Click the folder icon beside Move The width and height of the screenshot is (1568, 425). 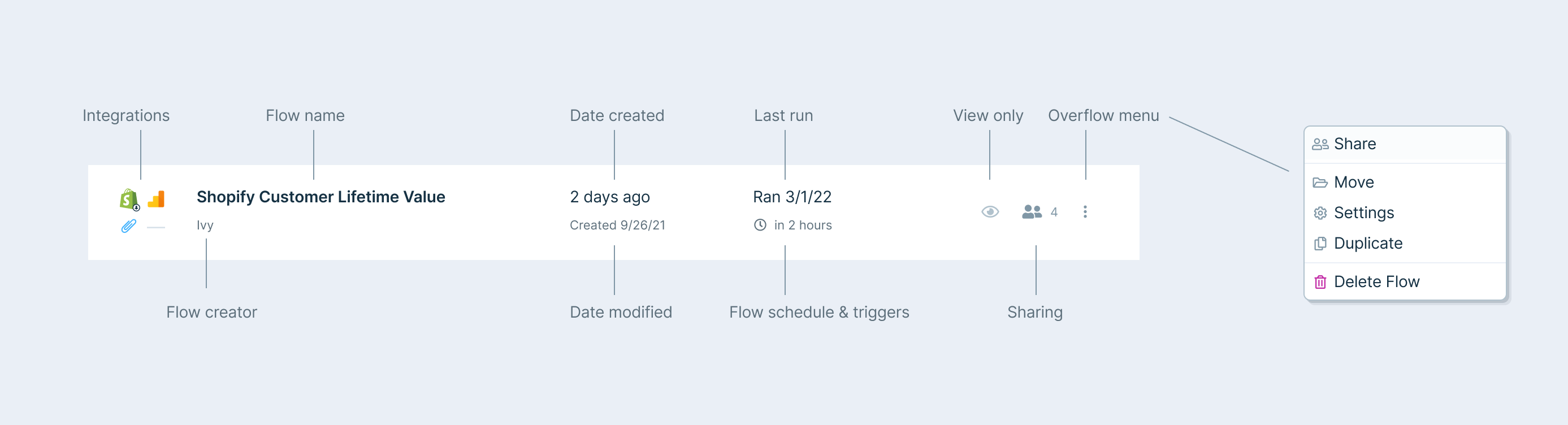[1320, 183]
